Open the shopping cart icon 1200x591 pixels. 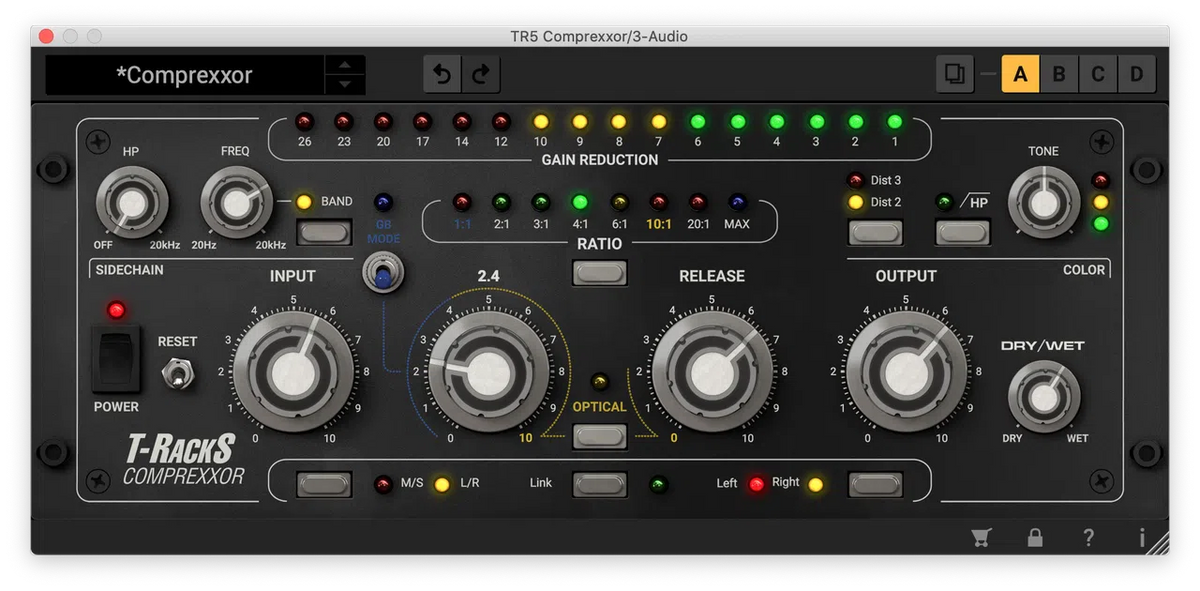[981, 537]
